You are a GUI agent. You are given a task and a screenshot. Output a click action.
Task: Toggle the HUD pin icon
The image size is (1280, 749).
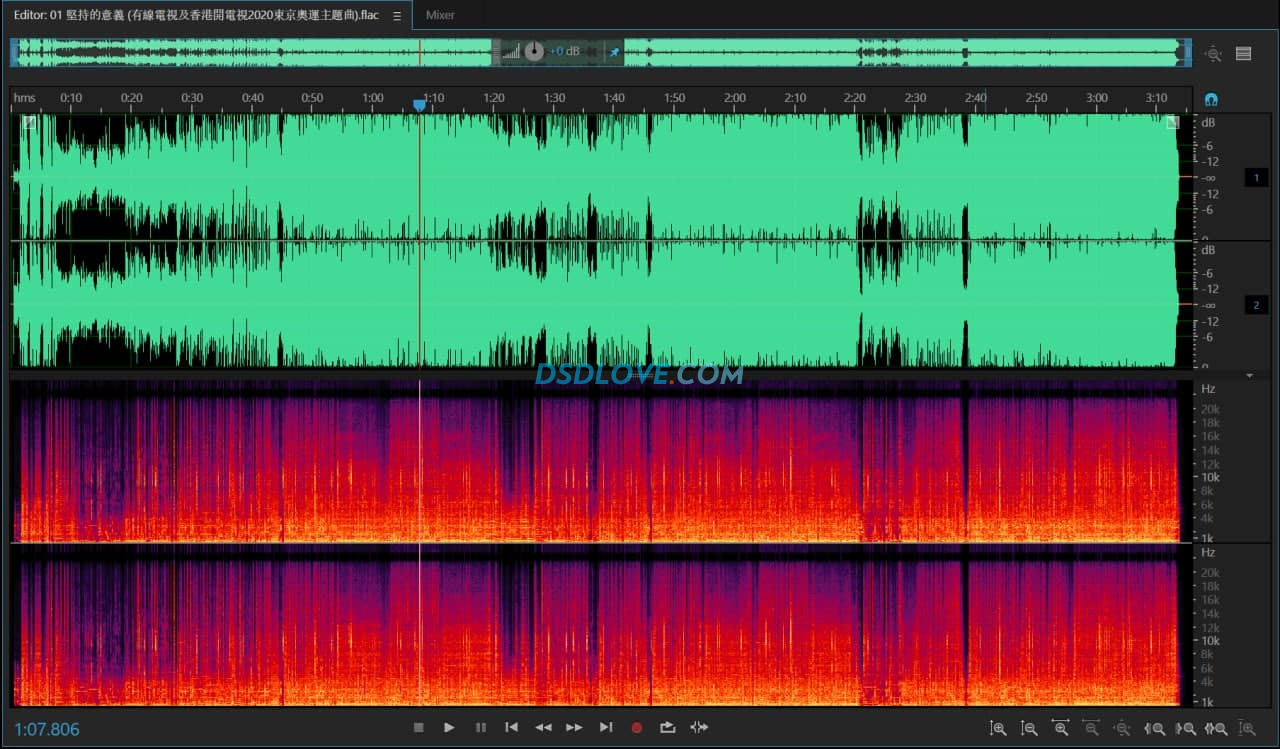pyautogui.click(x=614, y=51)
